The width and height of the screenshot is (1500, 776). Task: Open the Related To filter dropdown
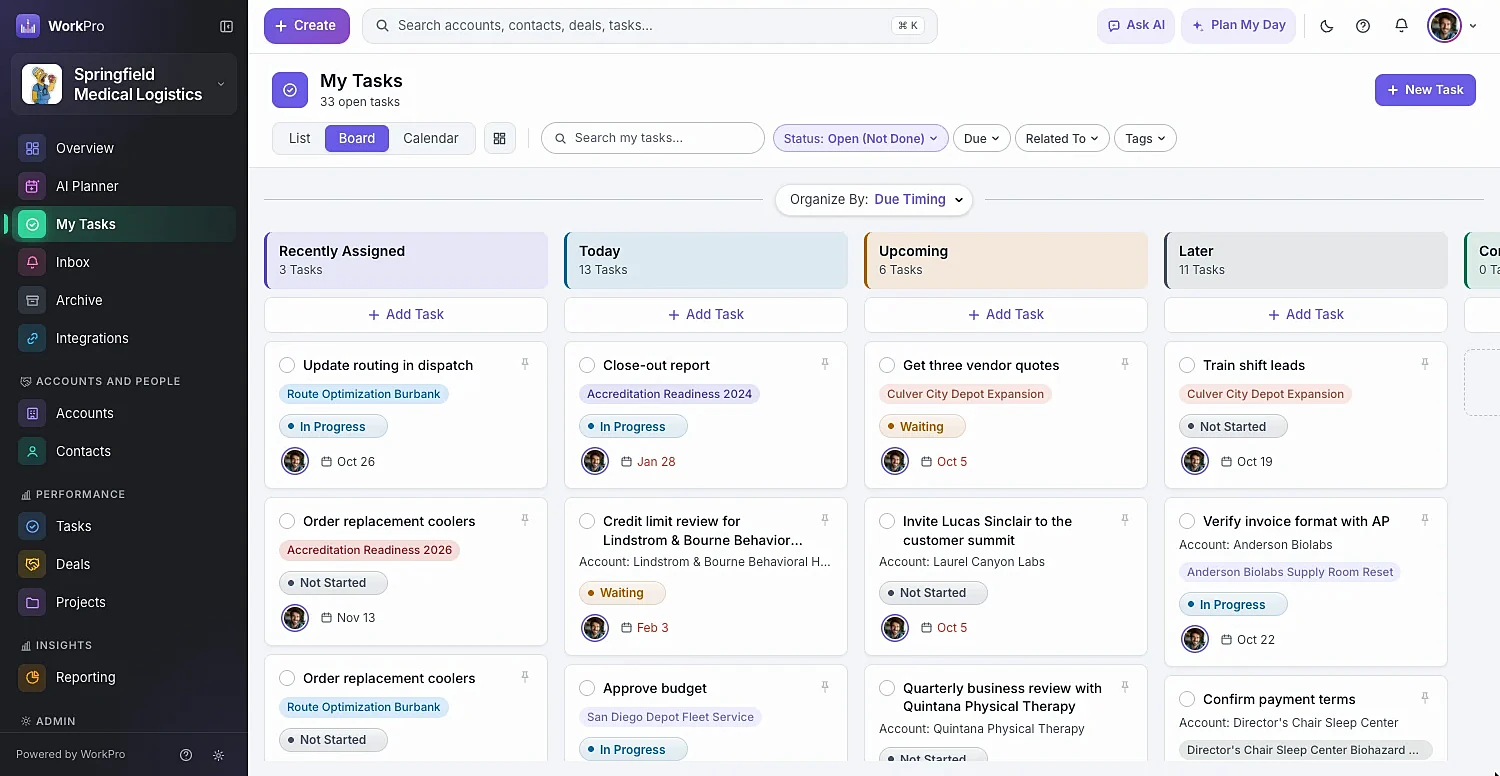(1062, 138)
